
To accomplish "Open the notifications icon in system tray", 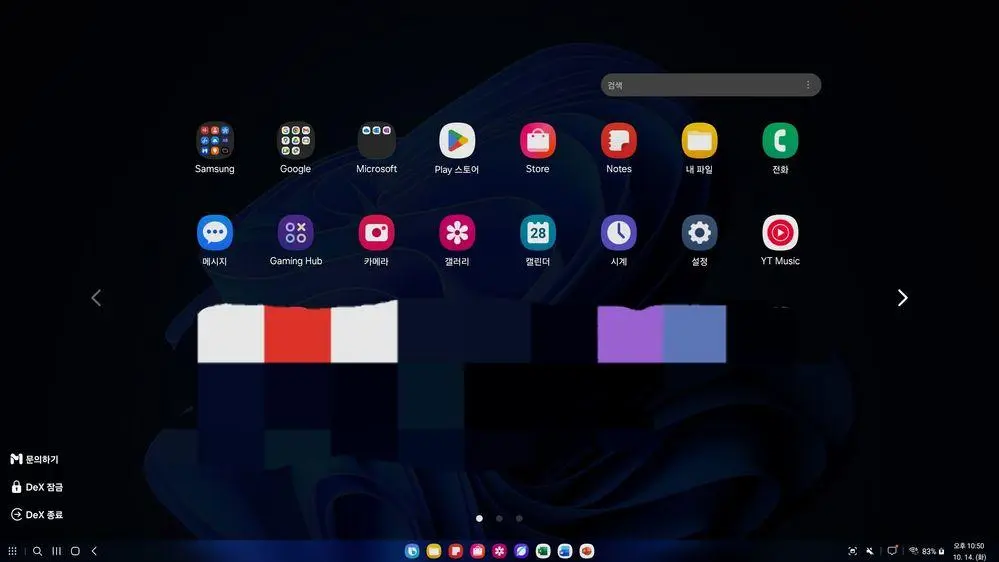I will pyautogui.click(x=893, y=551).
